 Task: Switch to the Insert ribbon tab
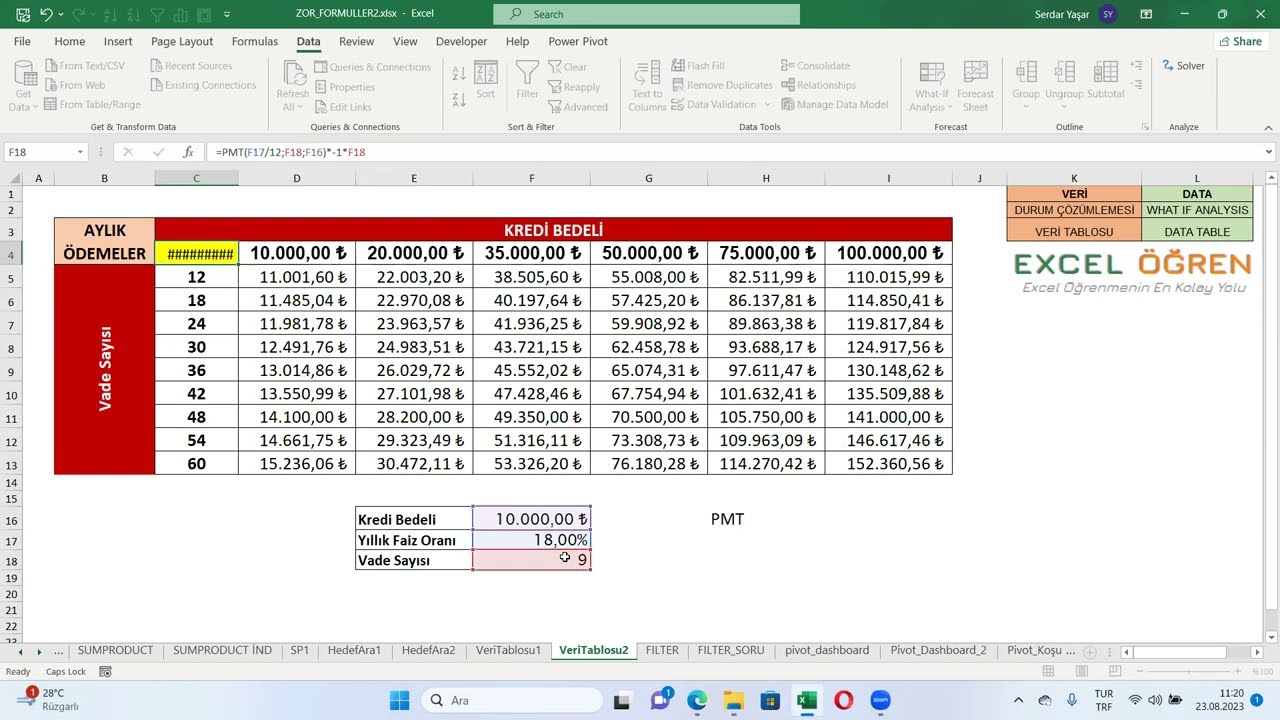pos(118,41)
